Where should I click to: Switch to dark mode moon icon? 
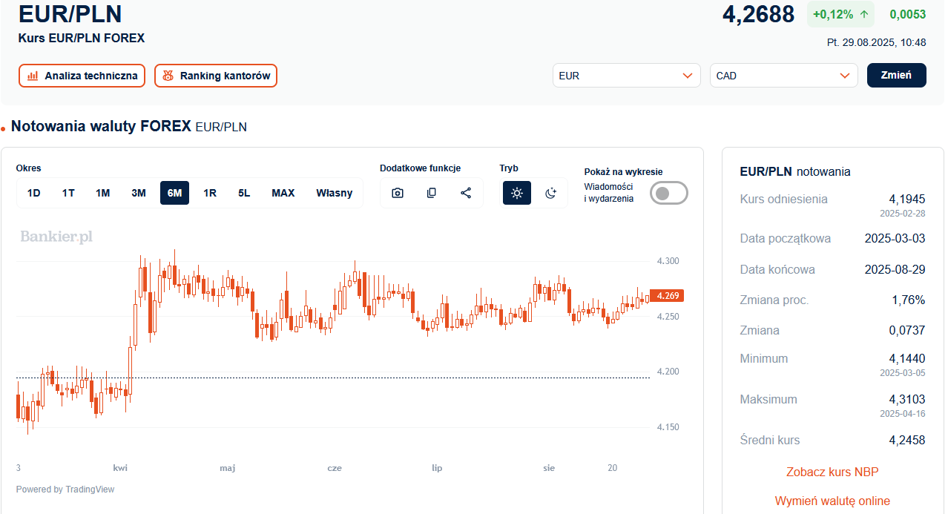point(550,193)
